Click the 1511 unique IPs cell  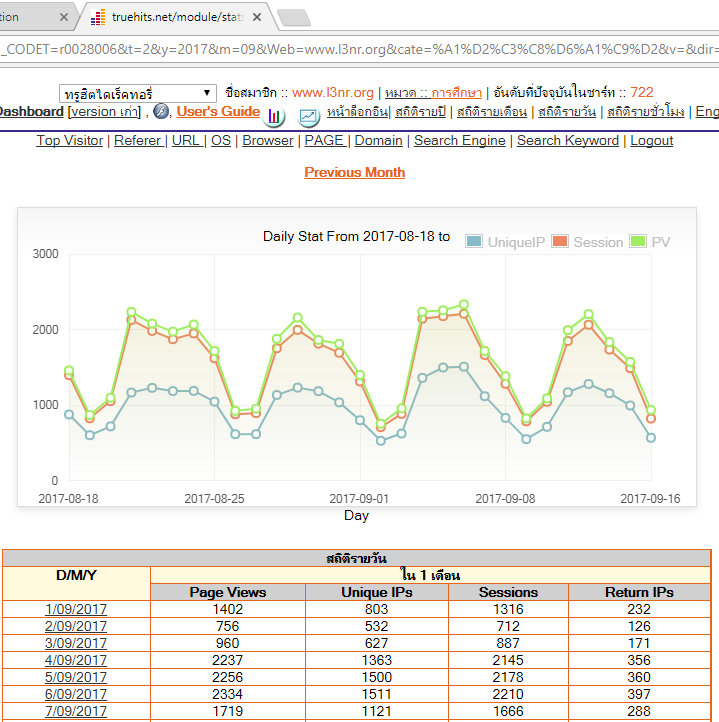pyautogui.click(x=377, y=694)
